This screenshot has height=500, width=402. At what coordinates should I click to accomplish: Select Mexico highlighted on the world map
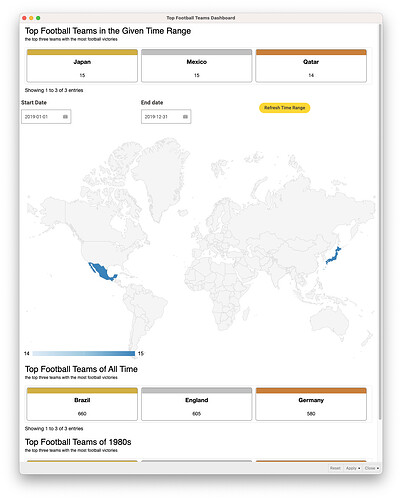click(x=102, y=271)
